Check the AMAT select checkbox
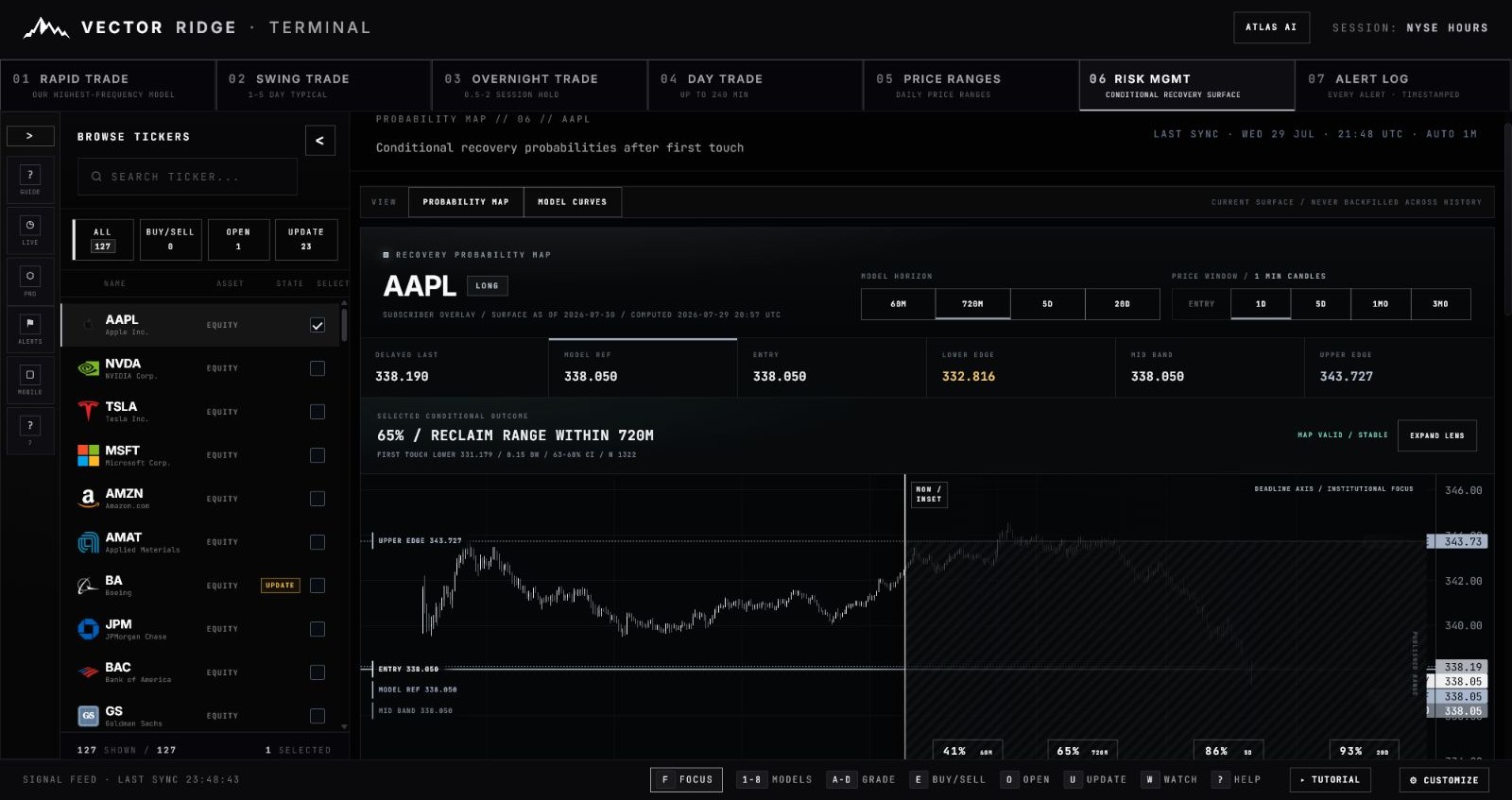 click(318, 542)
